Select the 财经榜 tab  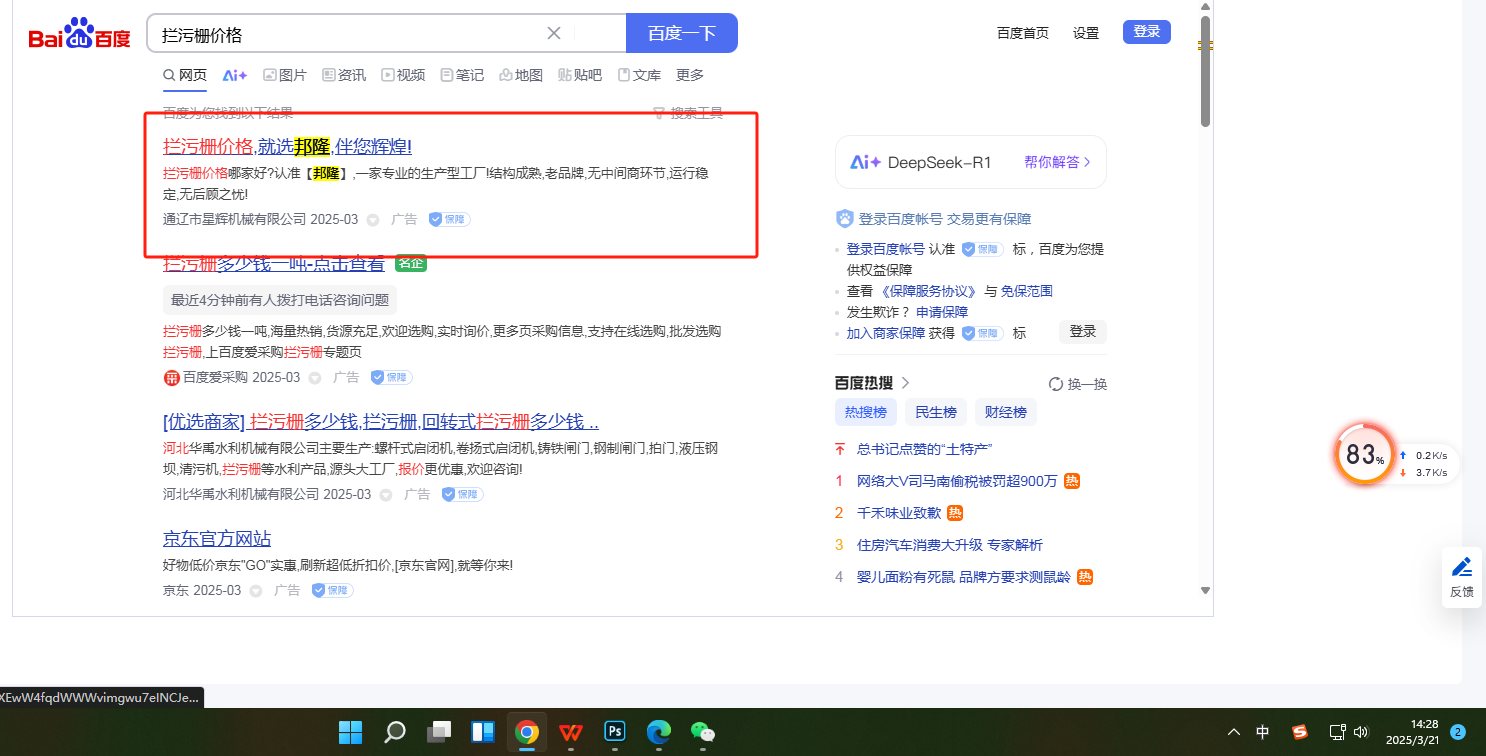[1006, 412]
